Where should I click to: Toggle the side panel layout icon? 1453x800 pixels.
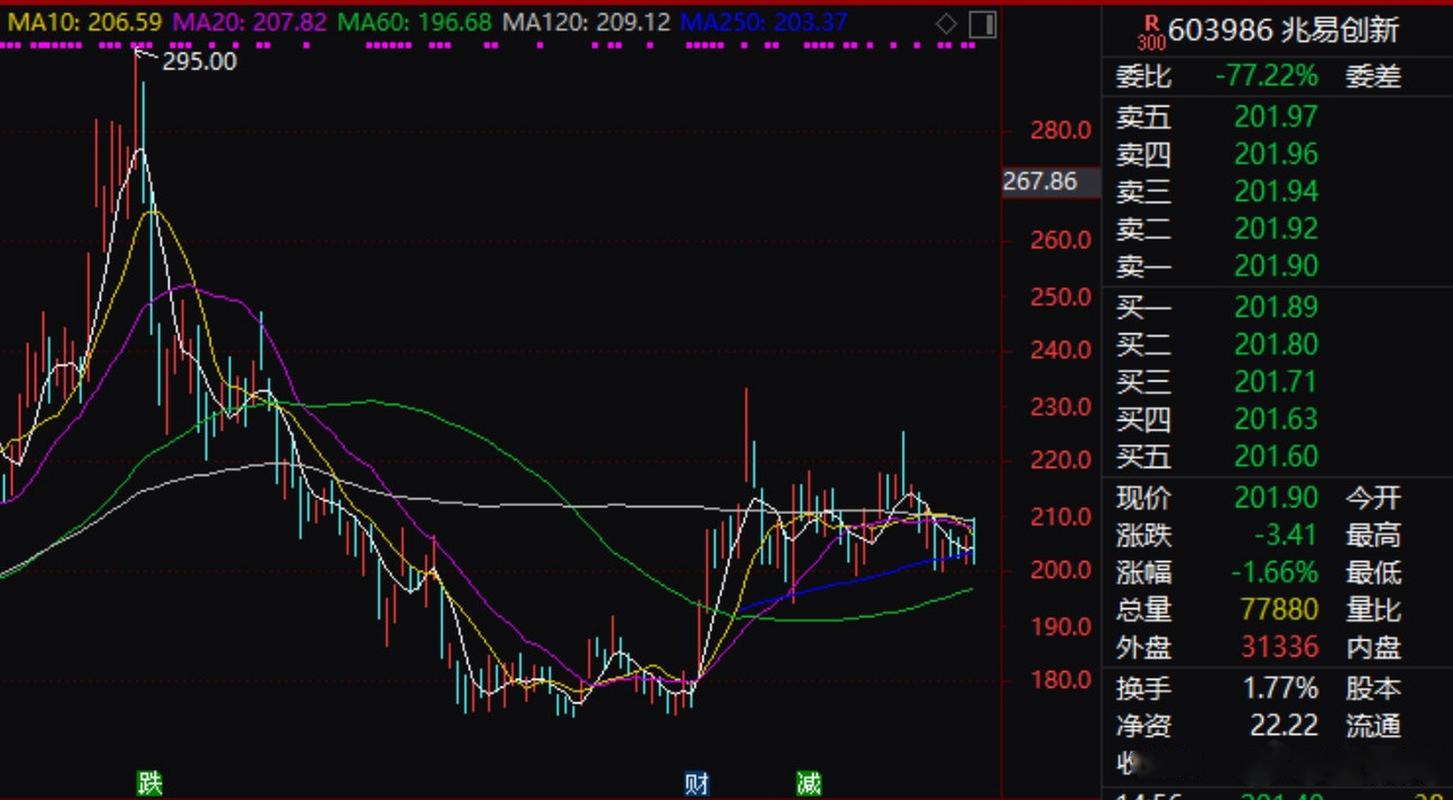[983, 24]
